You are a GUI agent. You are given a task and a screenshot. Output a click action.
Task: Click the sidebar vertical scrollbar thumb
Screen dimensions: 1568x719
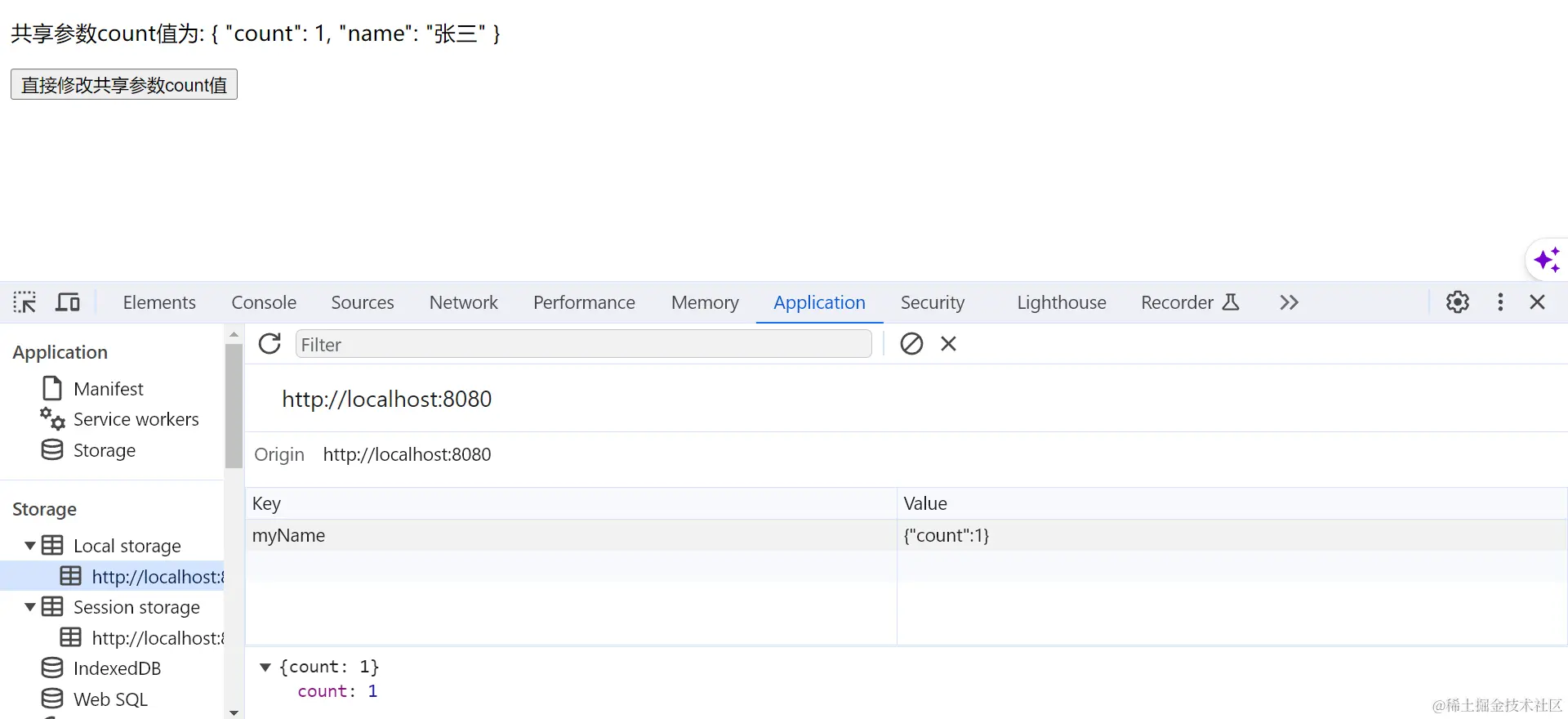tap(234, 405)
